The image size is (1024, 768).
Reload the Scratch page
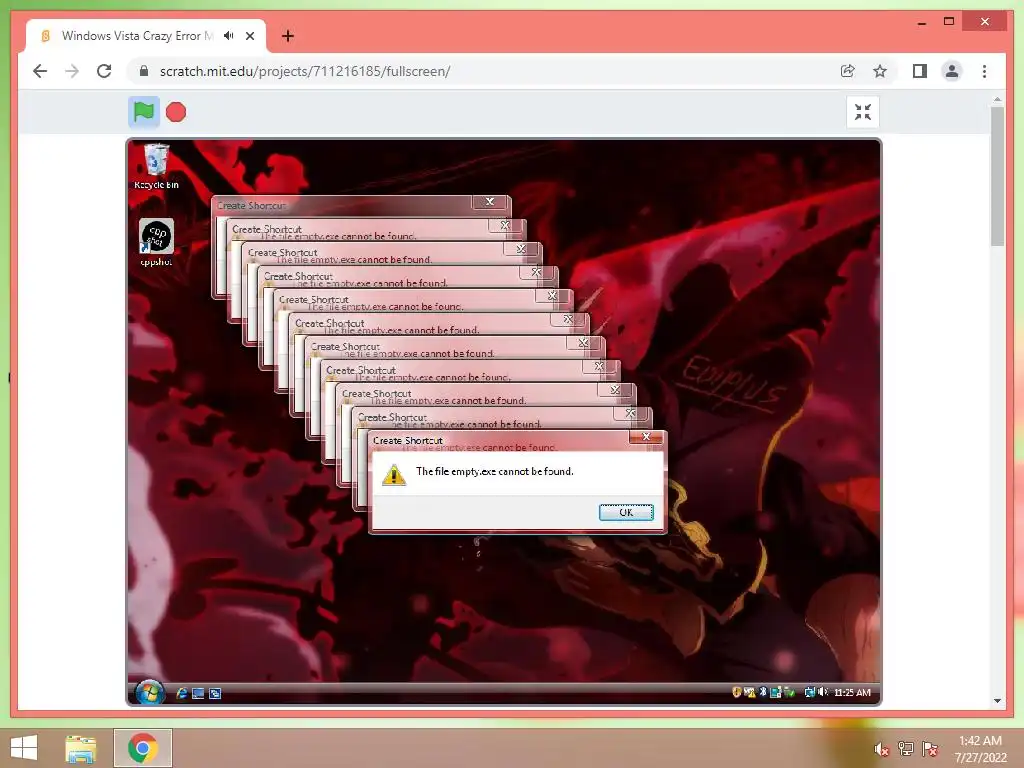point(104,71)
